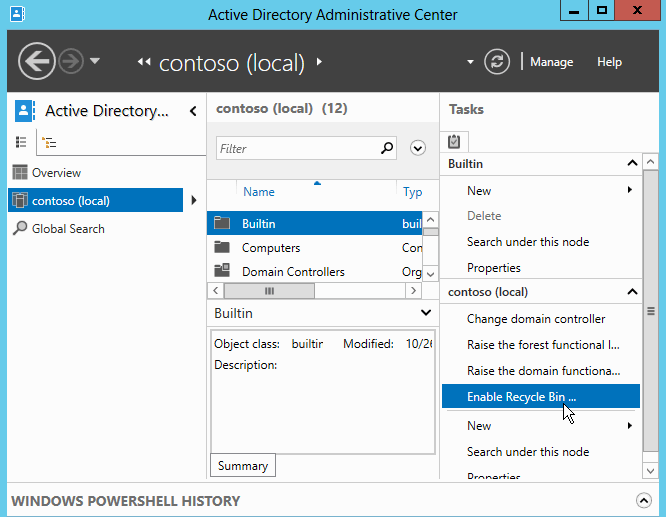Select the Domain Controllers row in list

click(315, 271)
